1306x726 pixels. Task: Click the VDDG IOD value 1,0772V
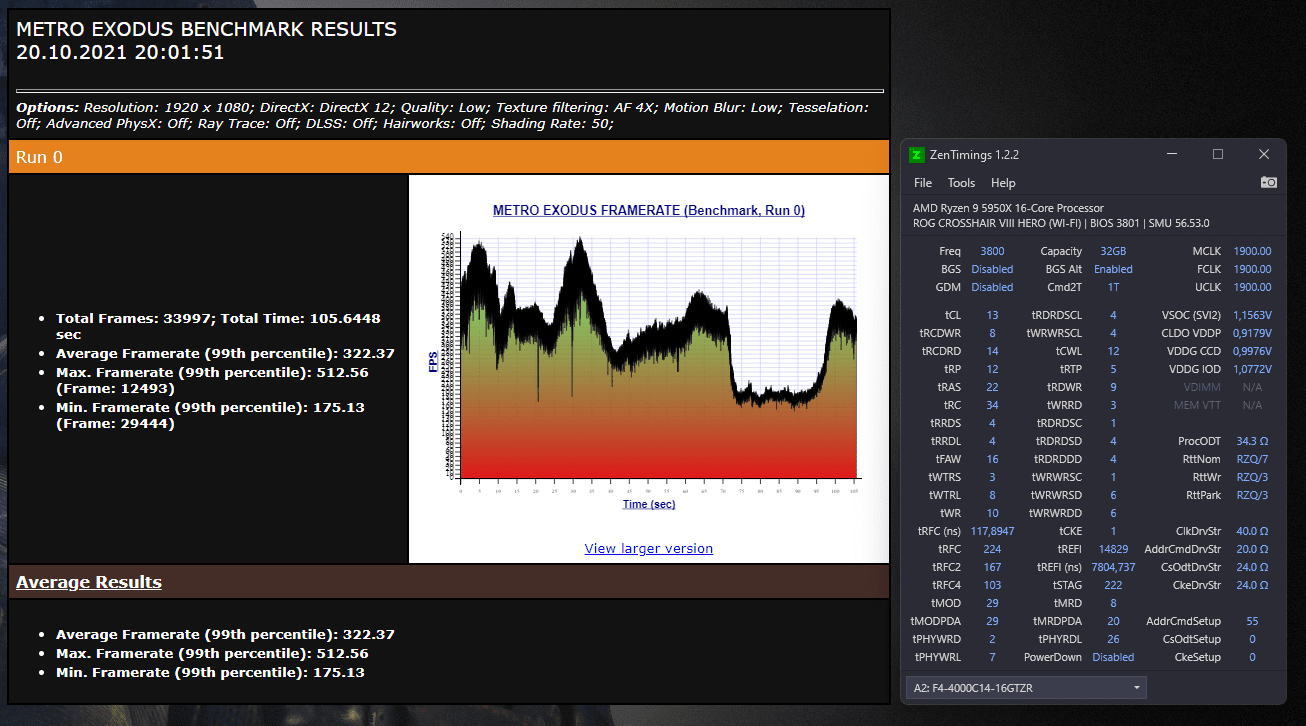pyautogui.click(x=1252, y=369)
